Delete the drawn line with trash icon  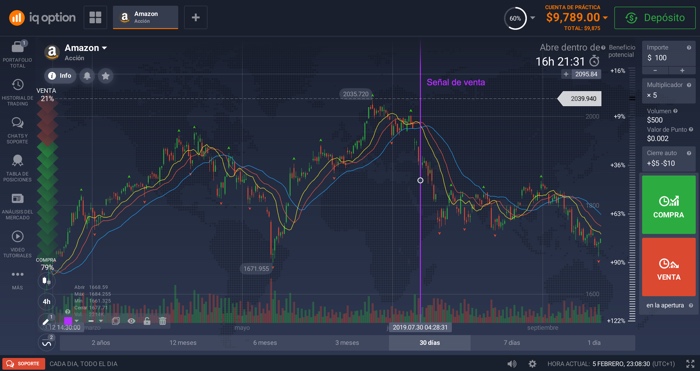tap(162, 321)
